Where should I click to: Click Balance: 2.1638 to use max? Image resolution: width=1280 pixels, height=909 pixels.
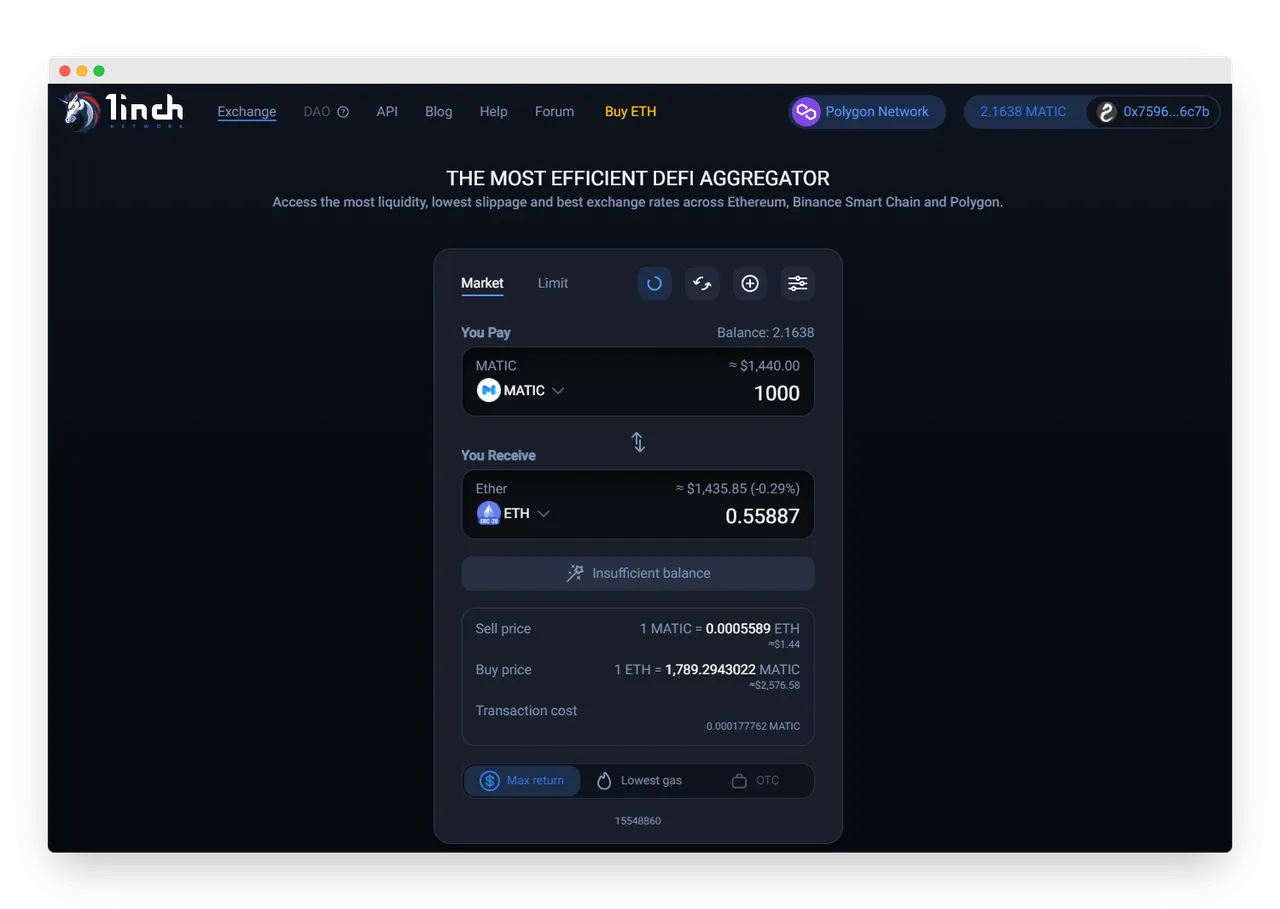pos(766,332)
